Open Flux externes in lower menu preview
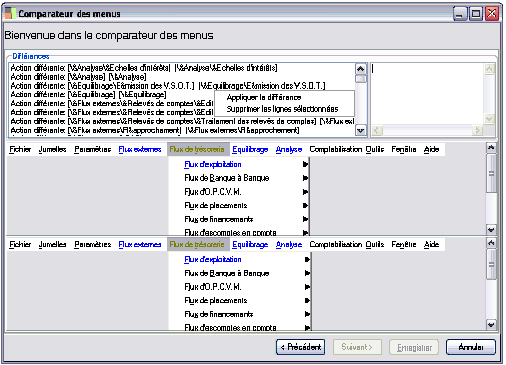 (140, 244)
